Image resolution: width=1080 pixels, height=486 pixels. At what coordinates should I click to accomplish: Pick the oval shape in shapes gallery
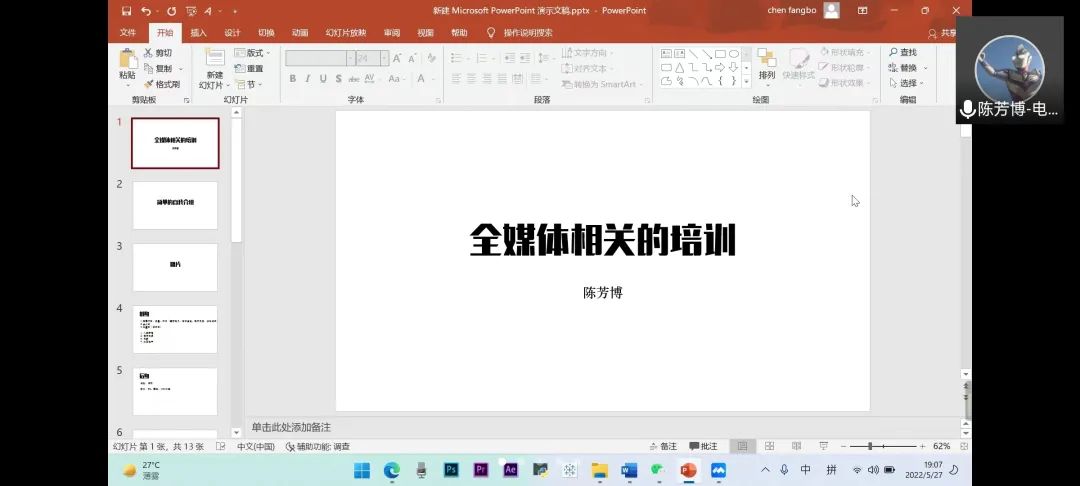[x=734, y=54]
